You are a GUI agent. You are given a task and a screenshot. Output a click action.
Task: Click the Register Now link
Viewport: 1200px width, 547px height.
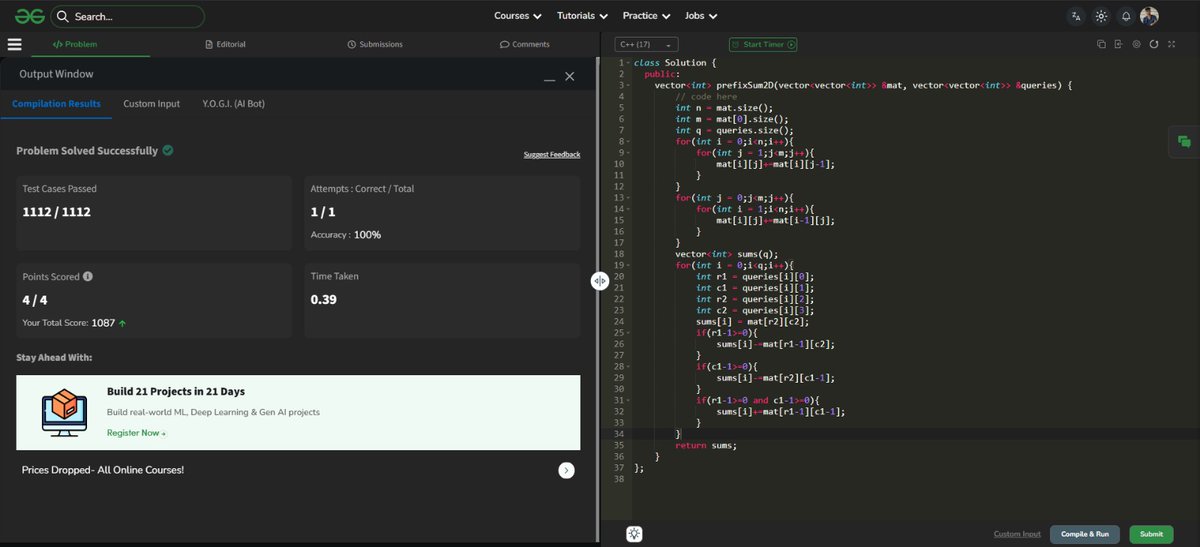tap(136, 433)
